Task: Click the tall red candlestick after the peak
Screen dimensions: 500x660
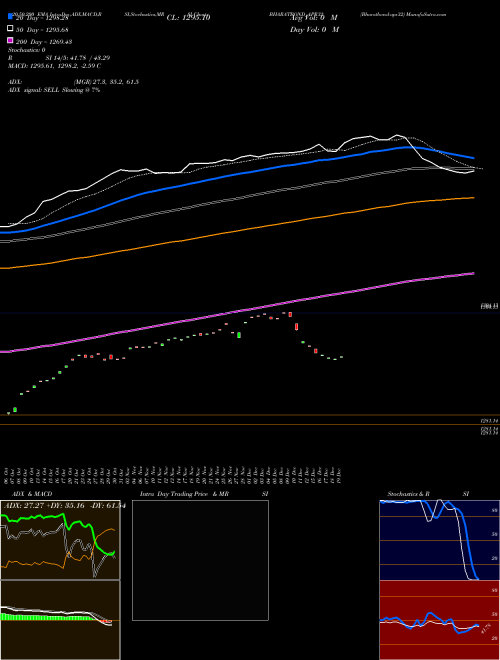Action: (297, 327)
